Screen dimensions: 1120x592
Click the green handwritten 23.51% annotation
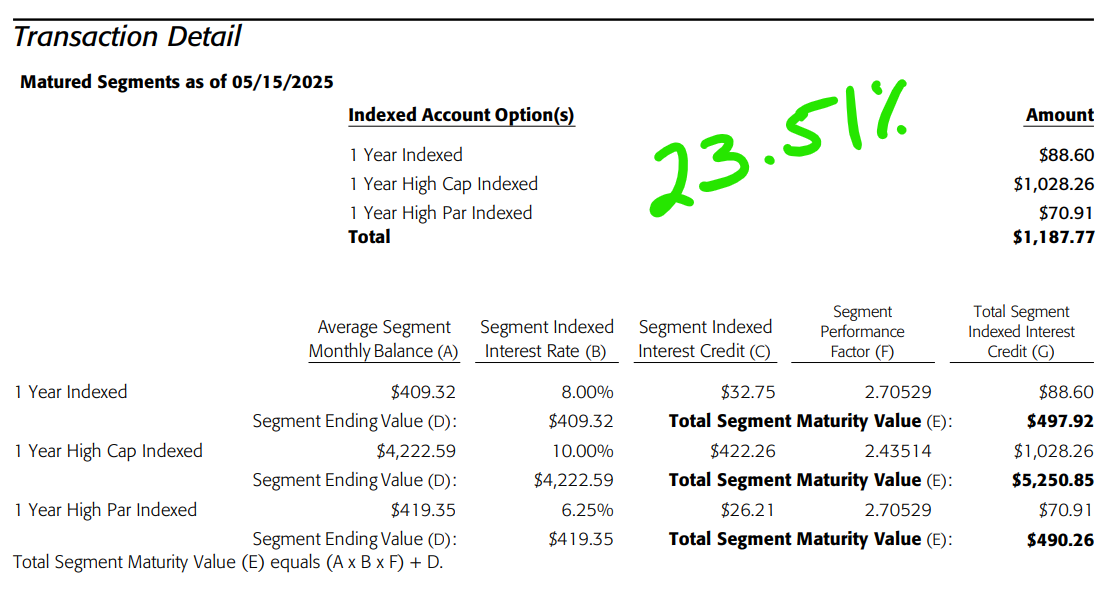click(x=779, y=146)
